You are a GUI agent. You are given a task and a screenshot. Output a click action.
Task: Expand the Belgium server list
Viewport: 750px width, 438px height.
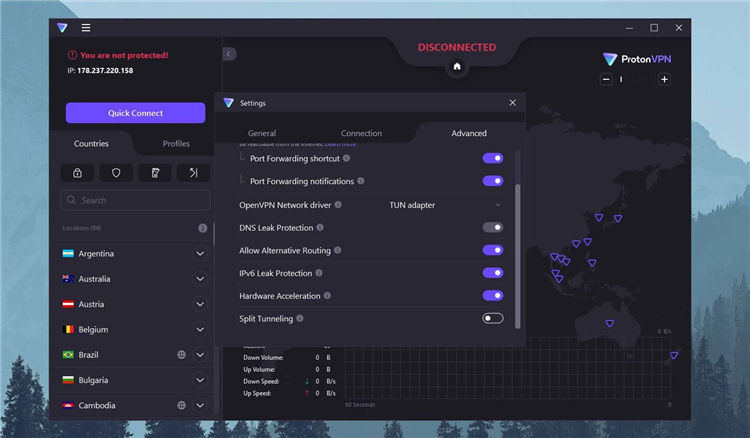click(200, 329)
